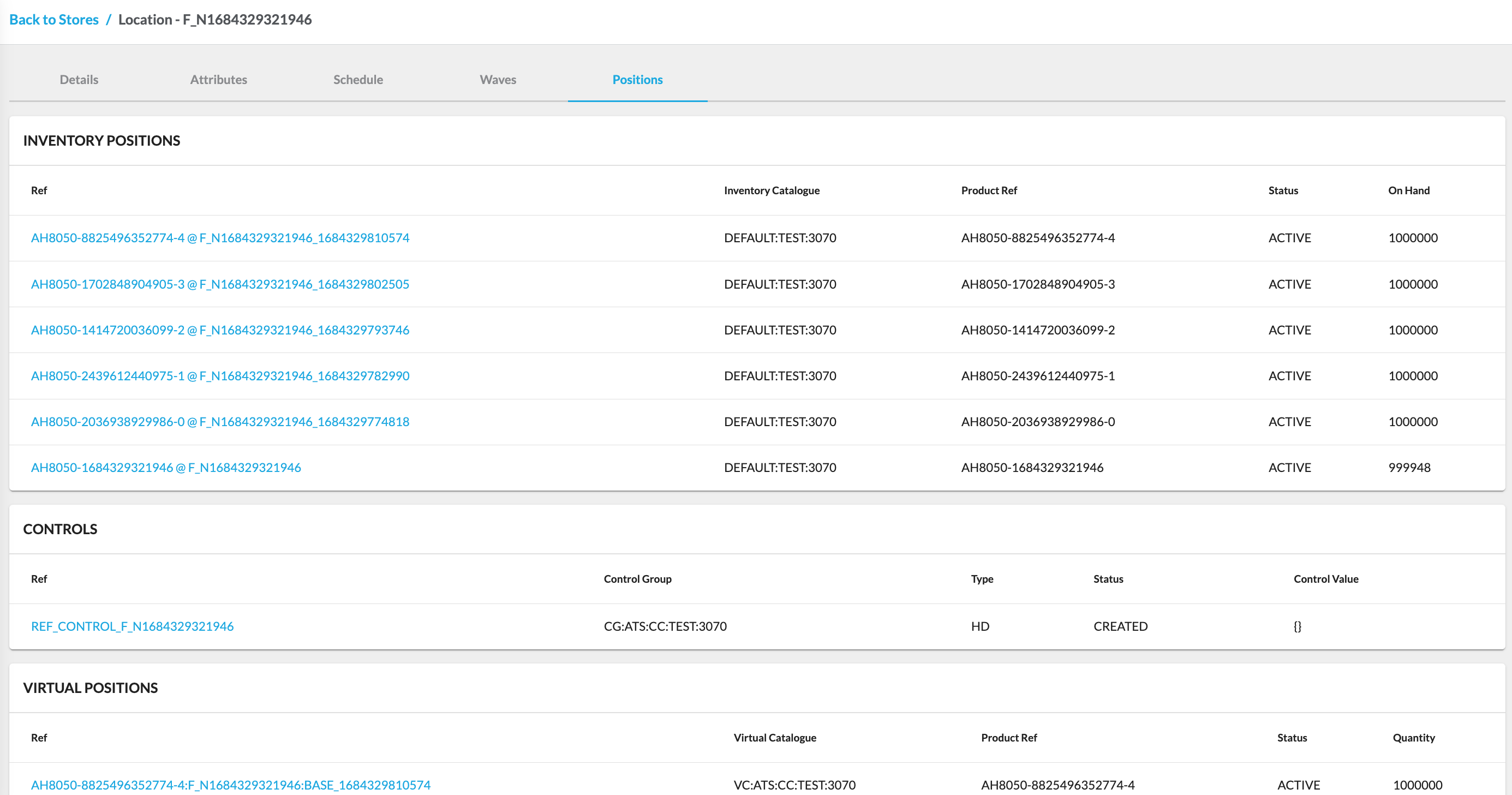Select the Schedule tab
1512x795 pixels.
point(358,79)
